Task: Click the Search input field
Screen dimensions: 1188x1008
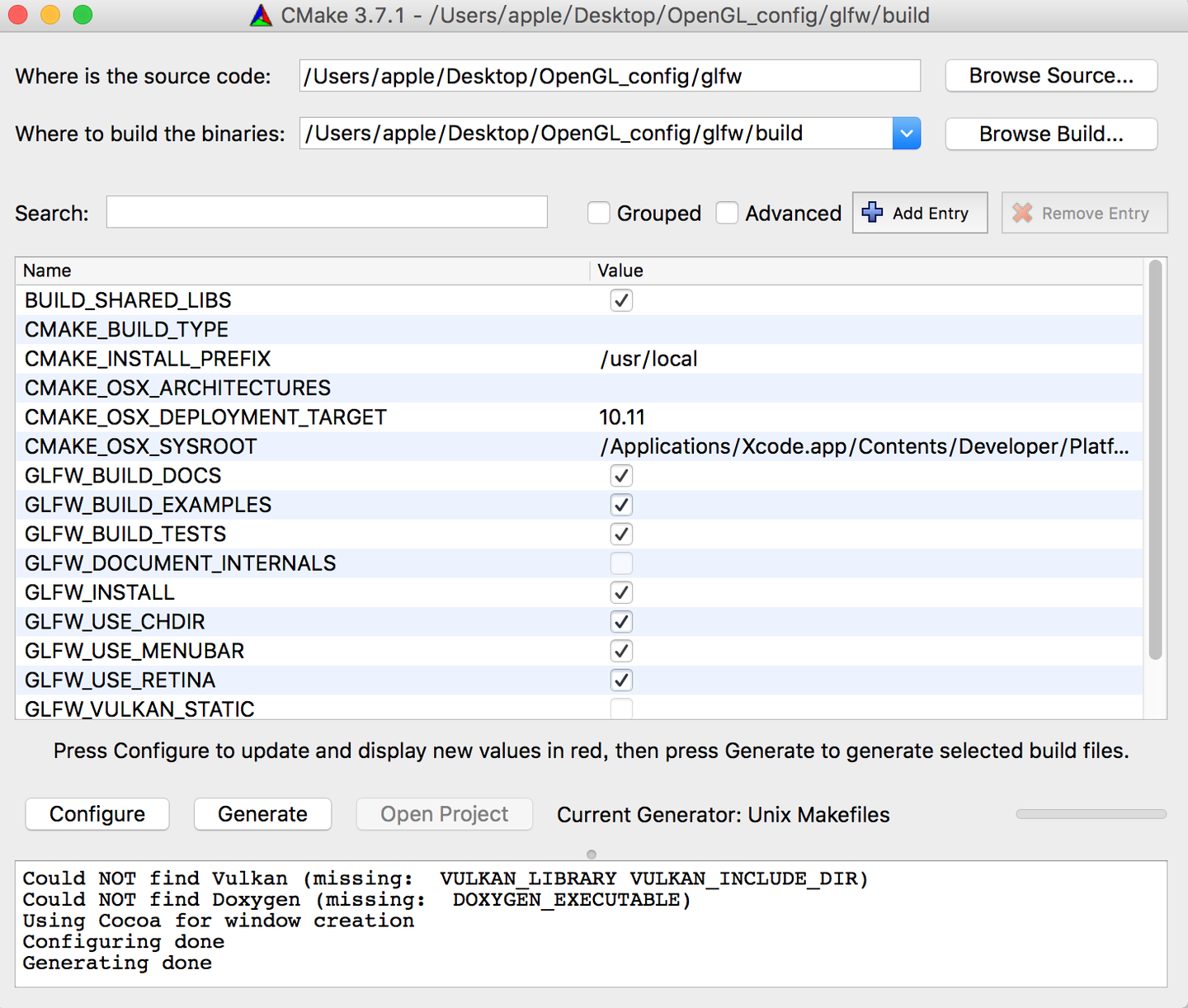Action: click(x=327, y=212)
